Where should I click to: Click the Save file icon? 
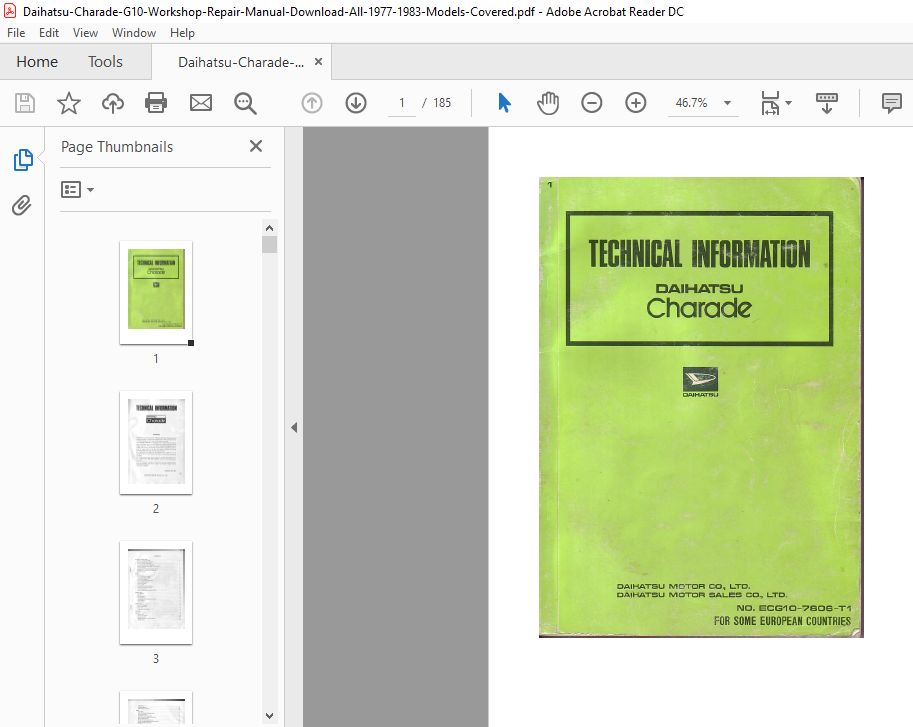click(x=24, y=103)
